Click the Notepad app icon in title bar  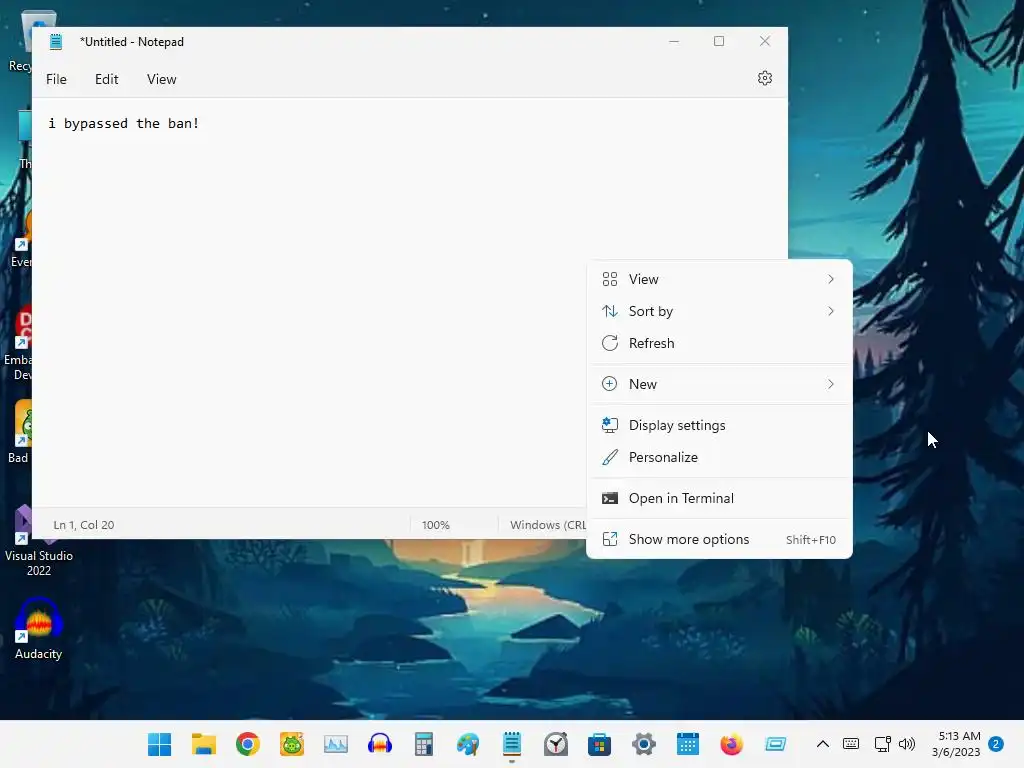(56, 42)
